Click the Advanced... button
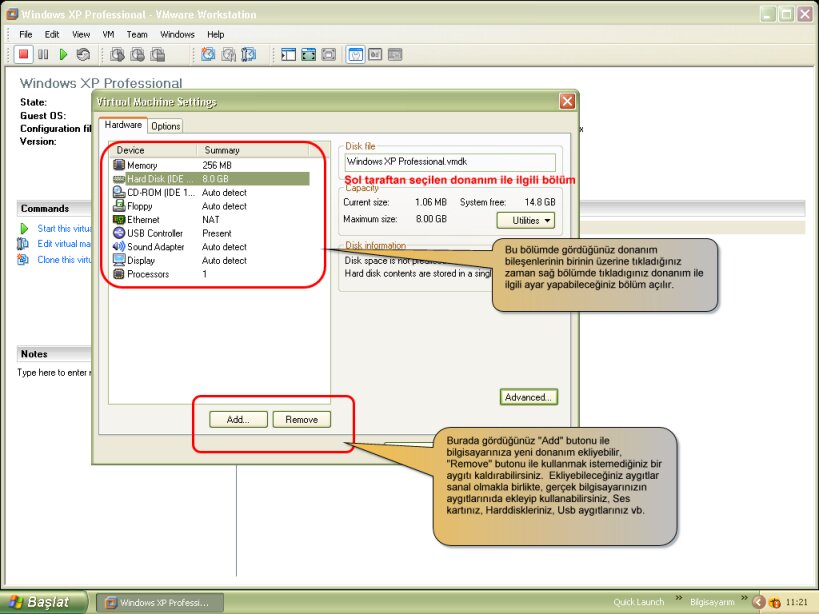This screenshot has height=614, width=819. (529, 397)
